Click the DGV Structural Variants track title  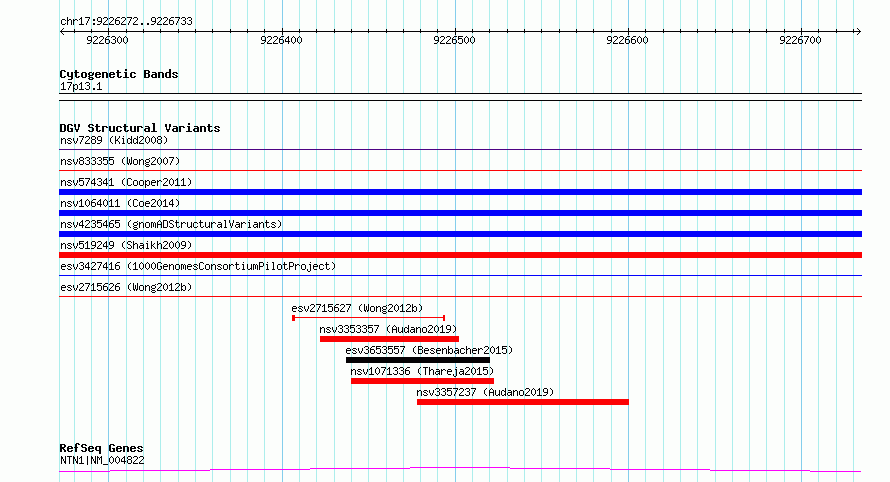[x=140, y=128]
